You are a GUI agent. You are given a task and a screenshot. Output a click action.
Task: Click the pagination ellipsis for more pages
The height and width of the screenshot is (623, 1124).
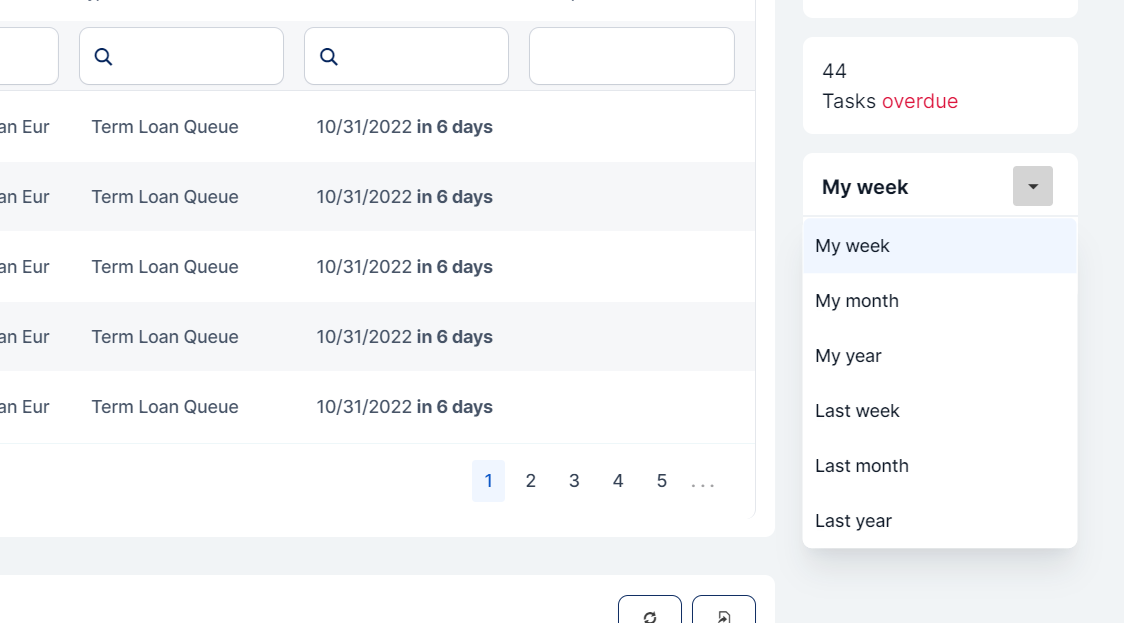(703, 484)
